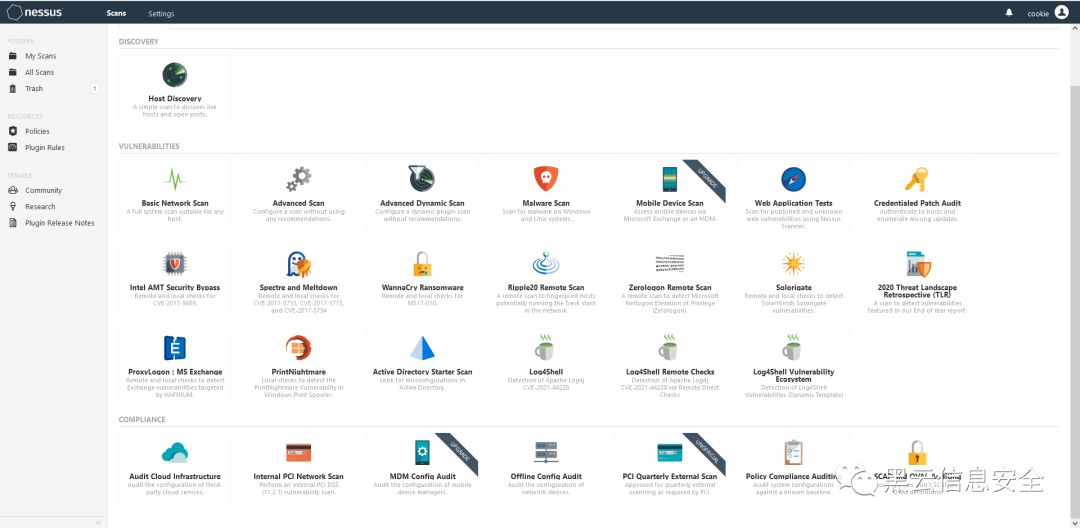
Task: Choose PCI Quarterly External Scan card icon
Action: 669,452
